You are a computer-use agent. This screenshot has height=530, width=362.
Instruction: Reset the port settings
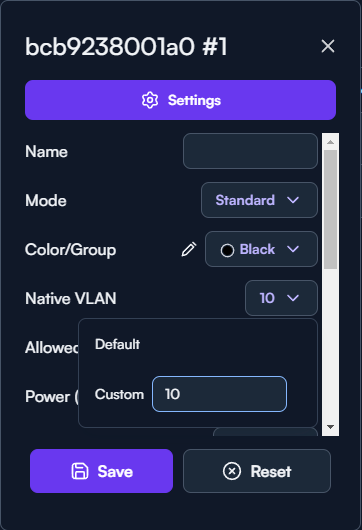point(257,471)
